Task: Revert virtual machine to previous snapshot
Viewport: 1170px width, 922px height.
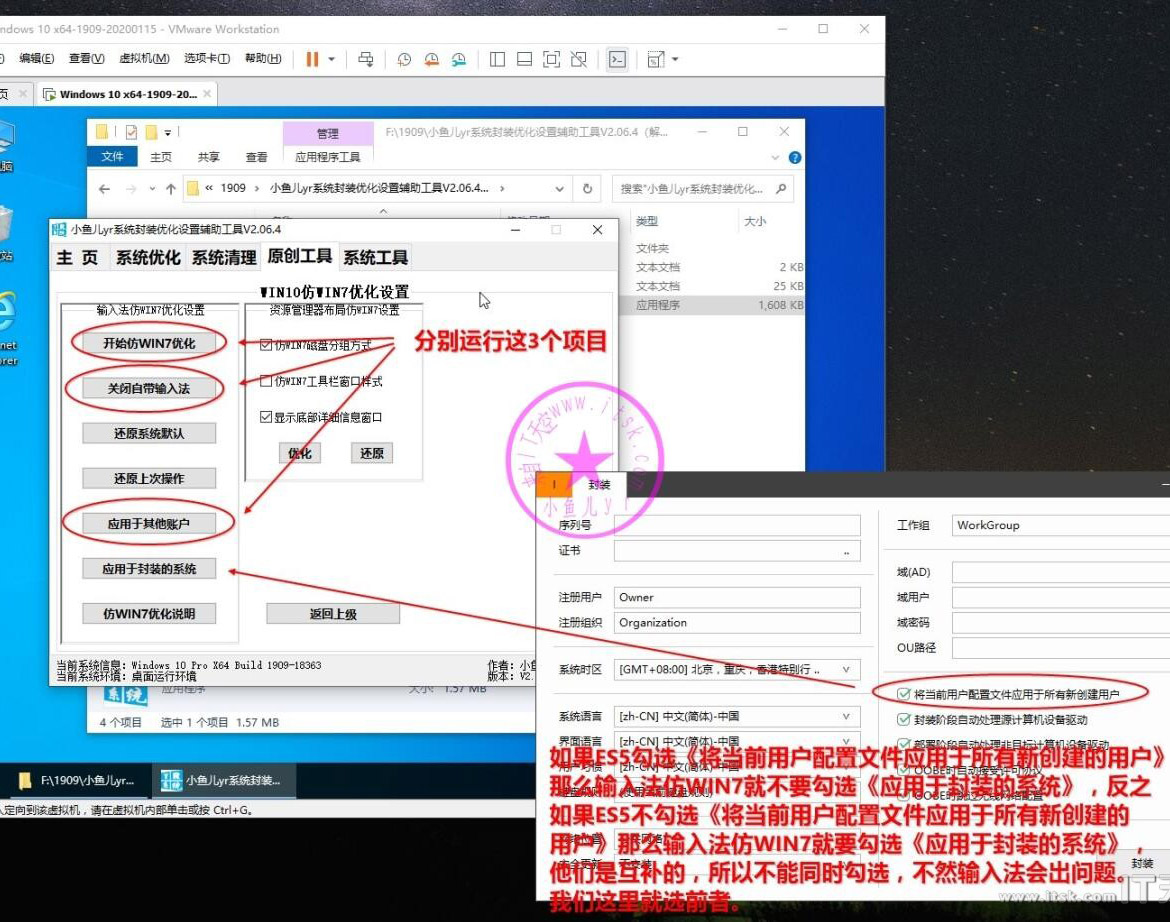Action: 431,59
